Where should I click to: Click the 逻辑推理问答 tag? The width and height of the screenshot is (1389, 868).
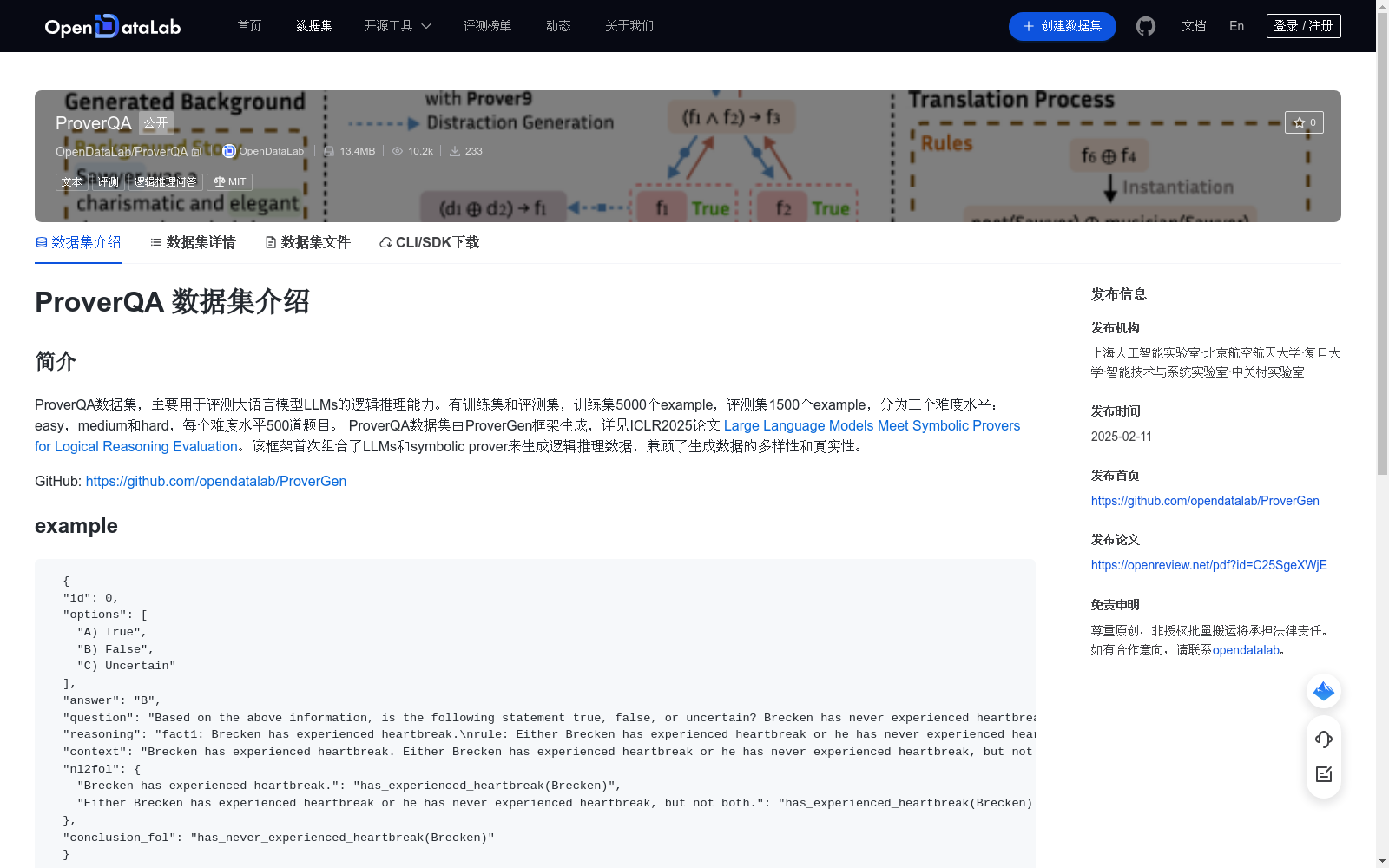(x=166, y=182)
